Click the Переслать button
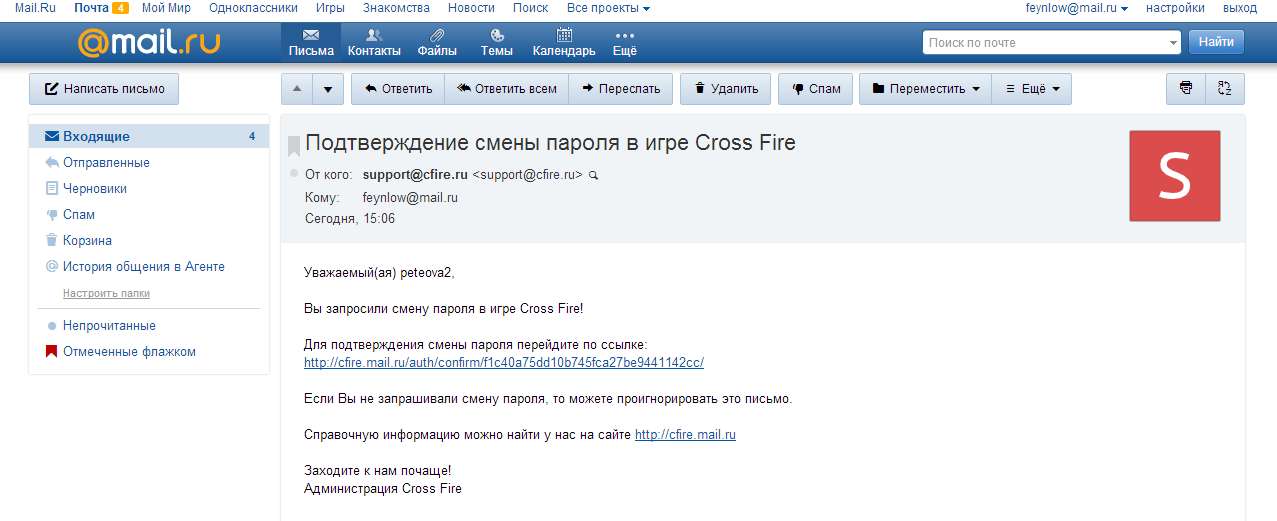Viewport: 1277px width, 521px height. pos(620,89)
